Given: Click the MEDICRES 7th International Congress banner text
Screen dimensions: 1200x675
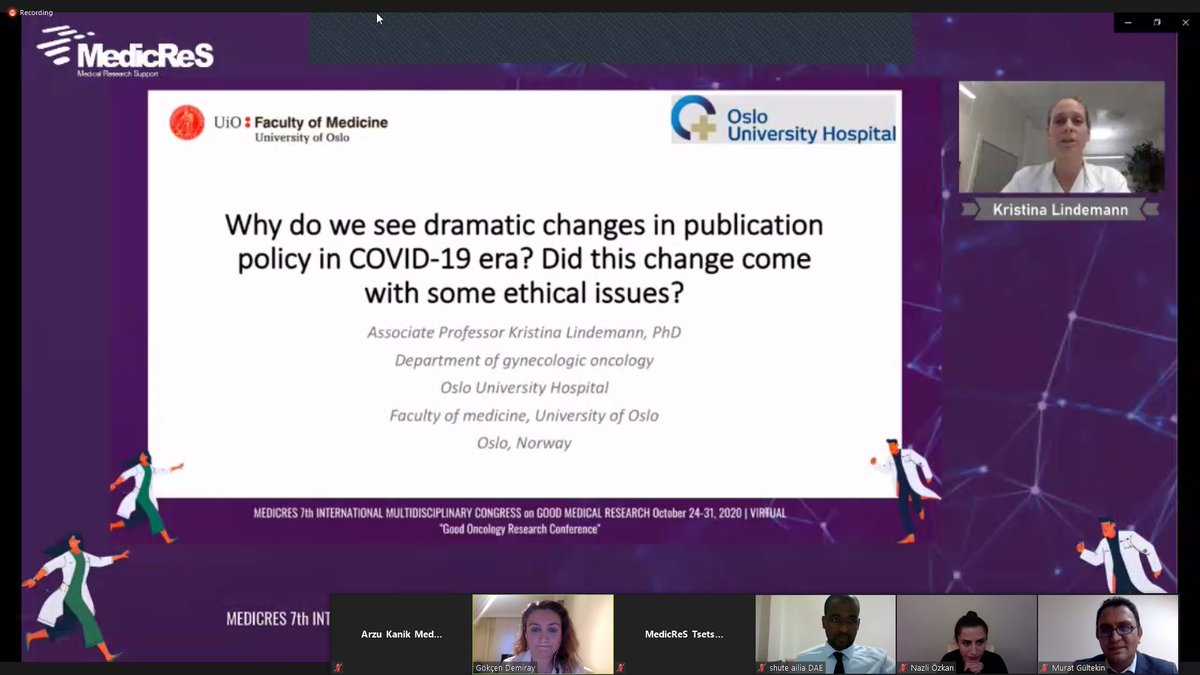Looking at the screenshot, I should coord(519,513).
